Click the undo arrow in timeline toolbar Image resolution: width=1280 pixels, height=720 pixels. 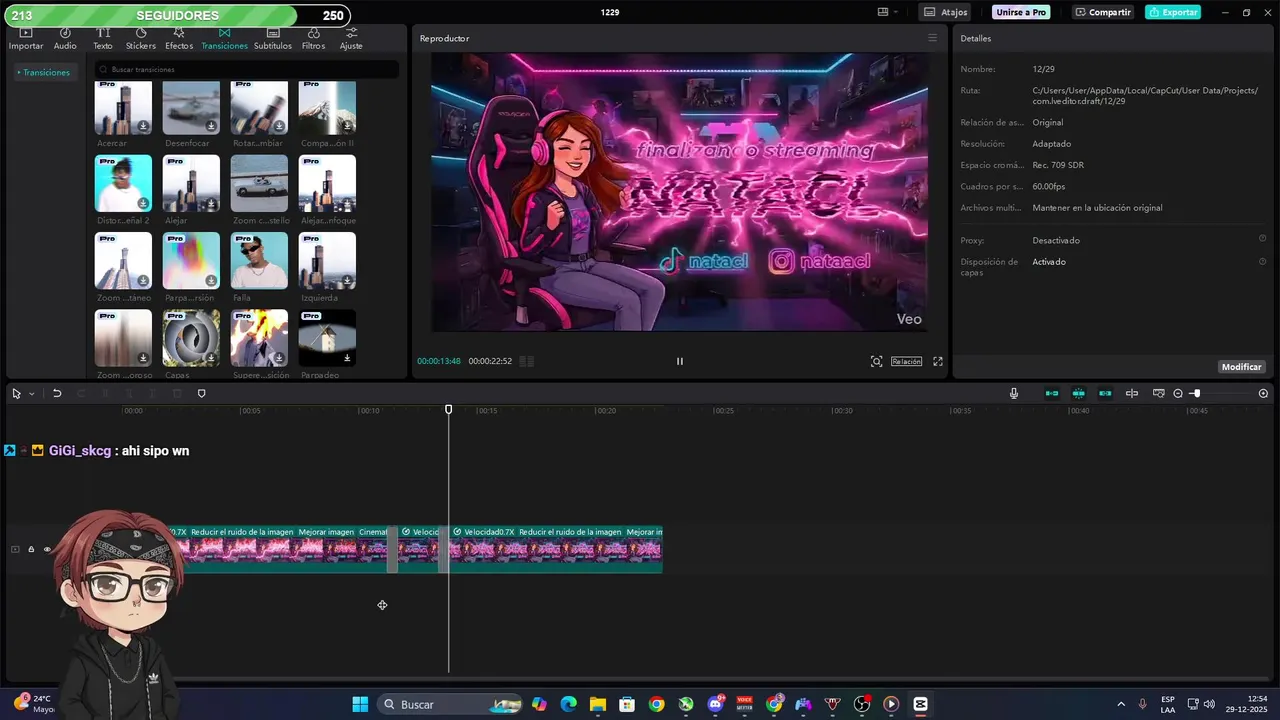point(57,394)
